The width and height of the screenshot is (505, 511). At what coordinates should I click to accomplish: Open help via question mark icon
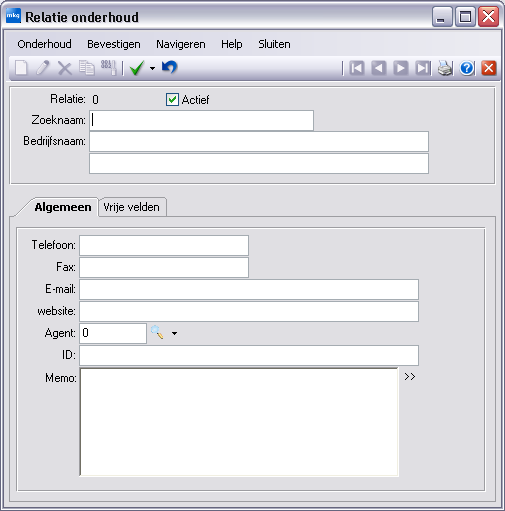(x=467, y=68)
